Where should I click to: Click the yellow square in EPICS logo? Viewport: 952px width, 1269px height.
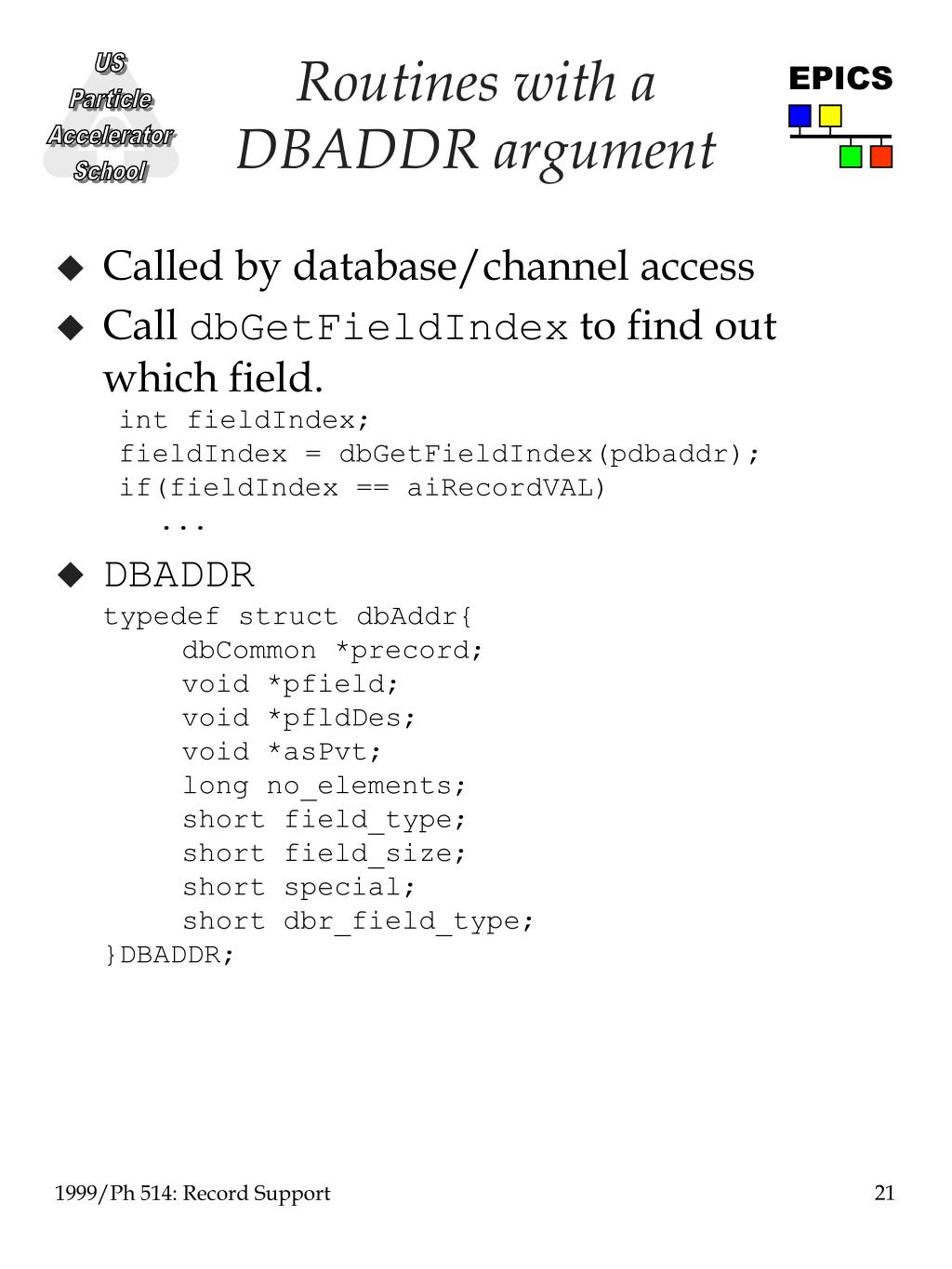click(830, 115)
